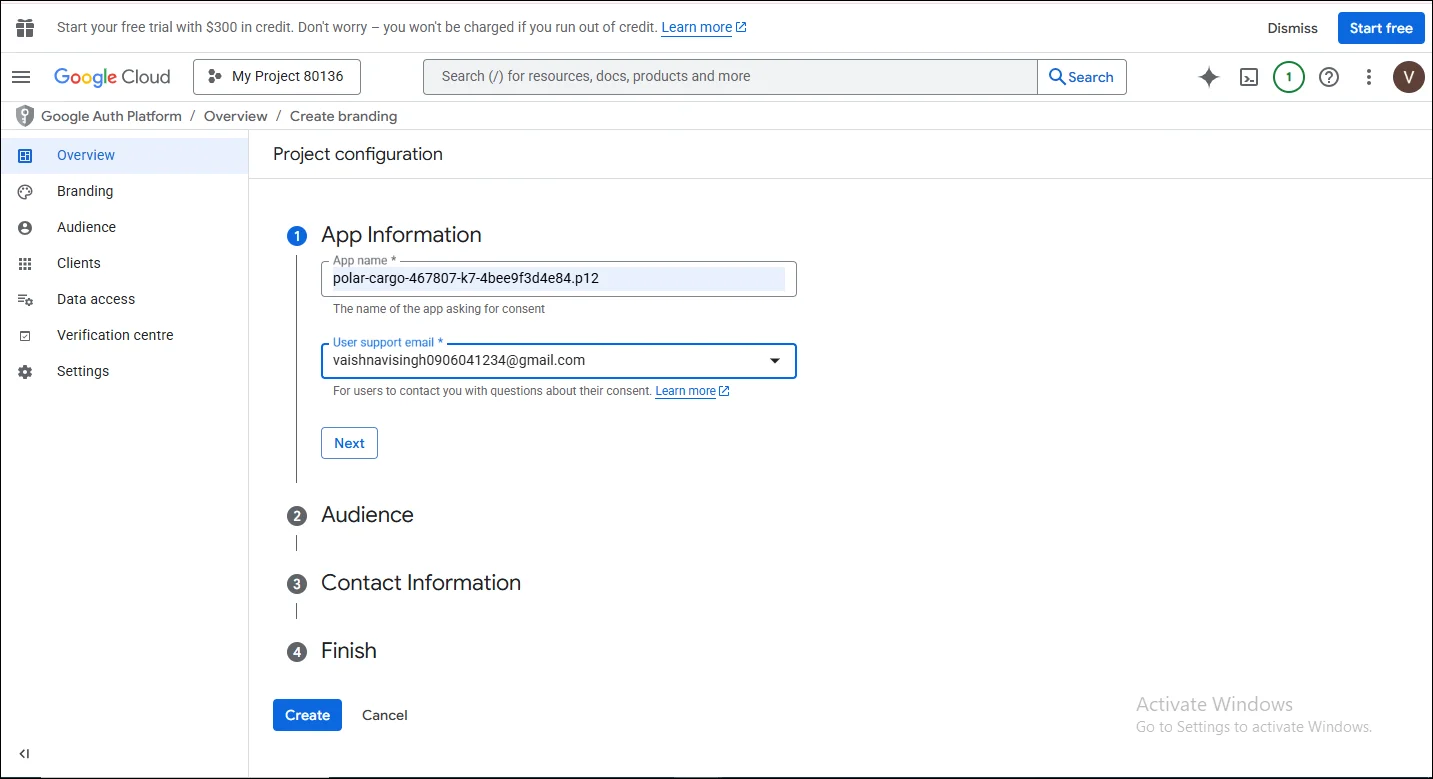Open Learn more link in trial banner
Image resolution: width=1433 pixels, height=779 pixels.
[704, 27]
